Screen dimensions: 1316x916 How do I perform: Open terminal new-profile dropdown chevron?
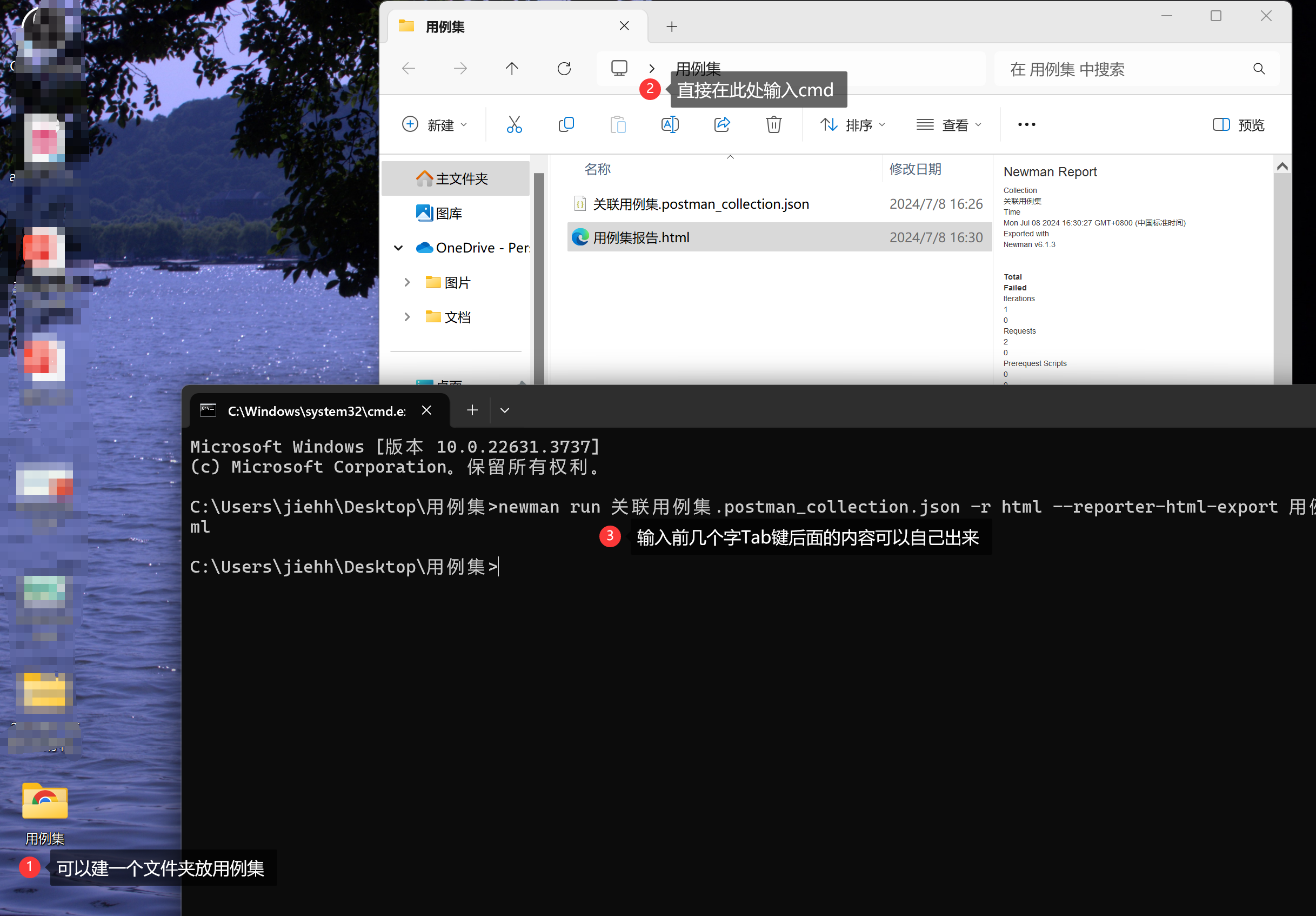504,410
